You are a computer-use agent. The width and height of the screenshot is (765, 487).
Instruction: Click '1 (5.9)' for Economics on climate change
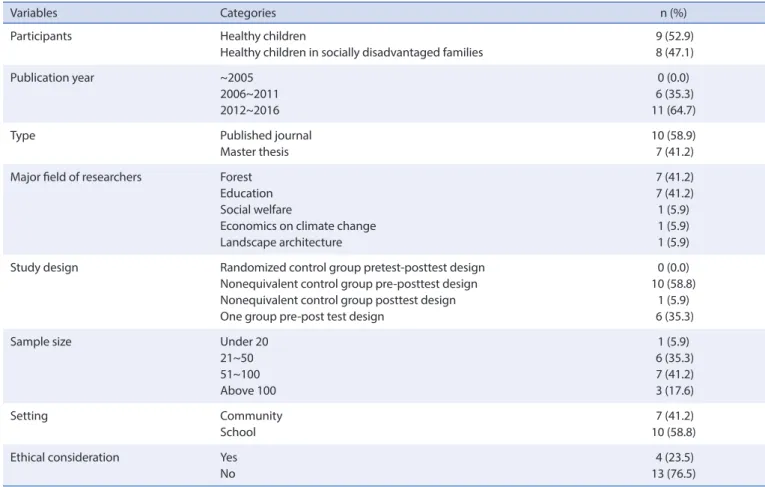click(673, 226)
